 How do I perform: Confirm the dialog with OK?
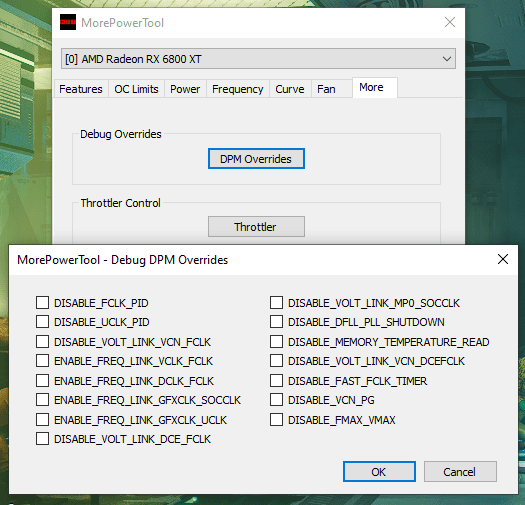pyautogui.click(x=379, y=472)
